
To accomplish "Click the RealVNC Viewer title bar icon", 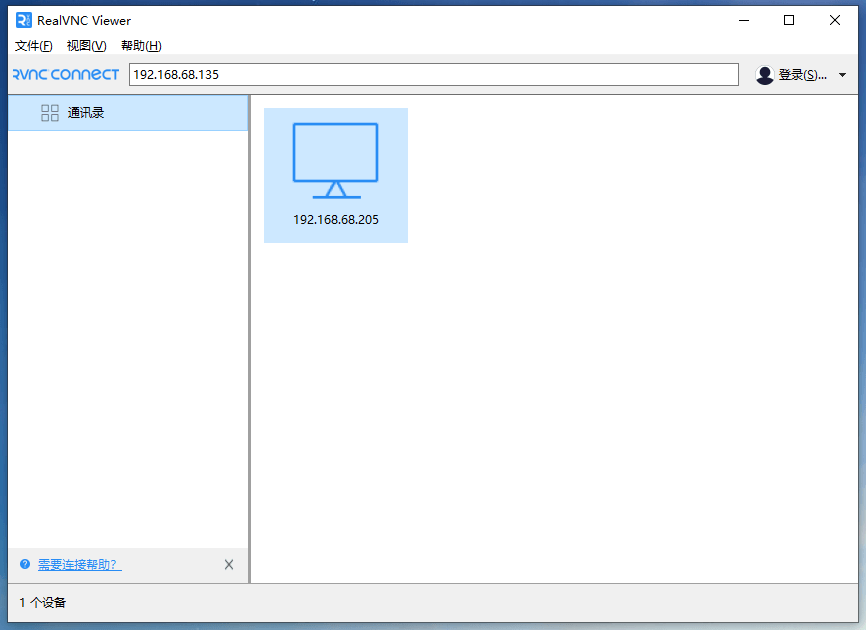I will click(24, 20).
